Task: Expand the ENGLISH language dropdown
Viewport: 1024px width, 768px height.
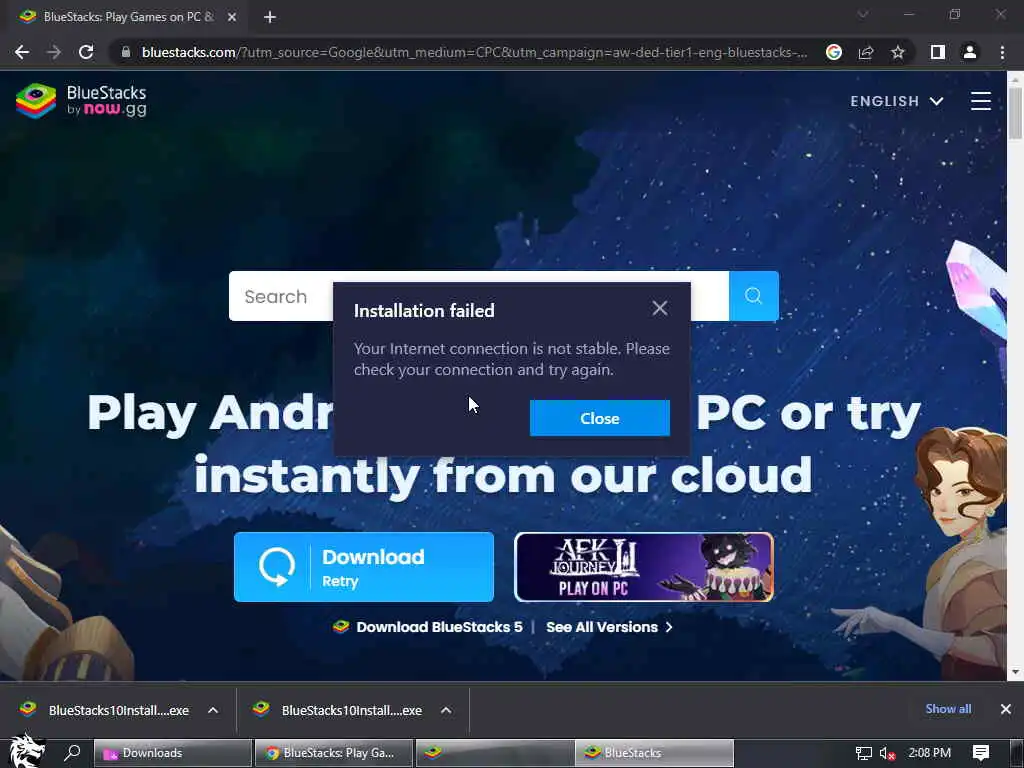Action: pos(897,101)
